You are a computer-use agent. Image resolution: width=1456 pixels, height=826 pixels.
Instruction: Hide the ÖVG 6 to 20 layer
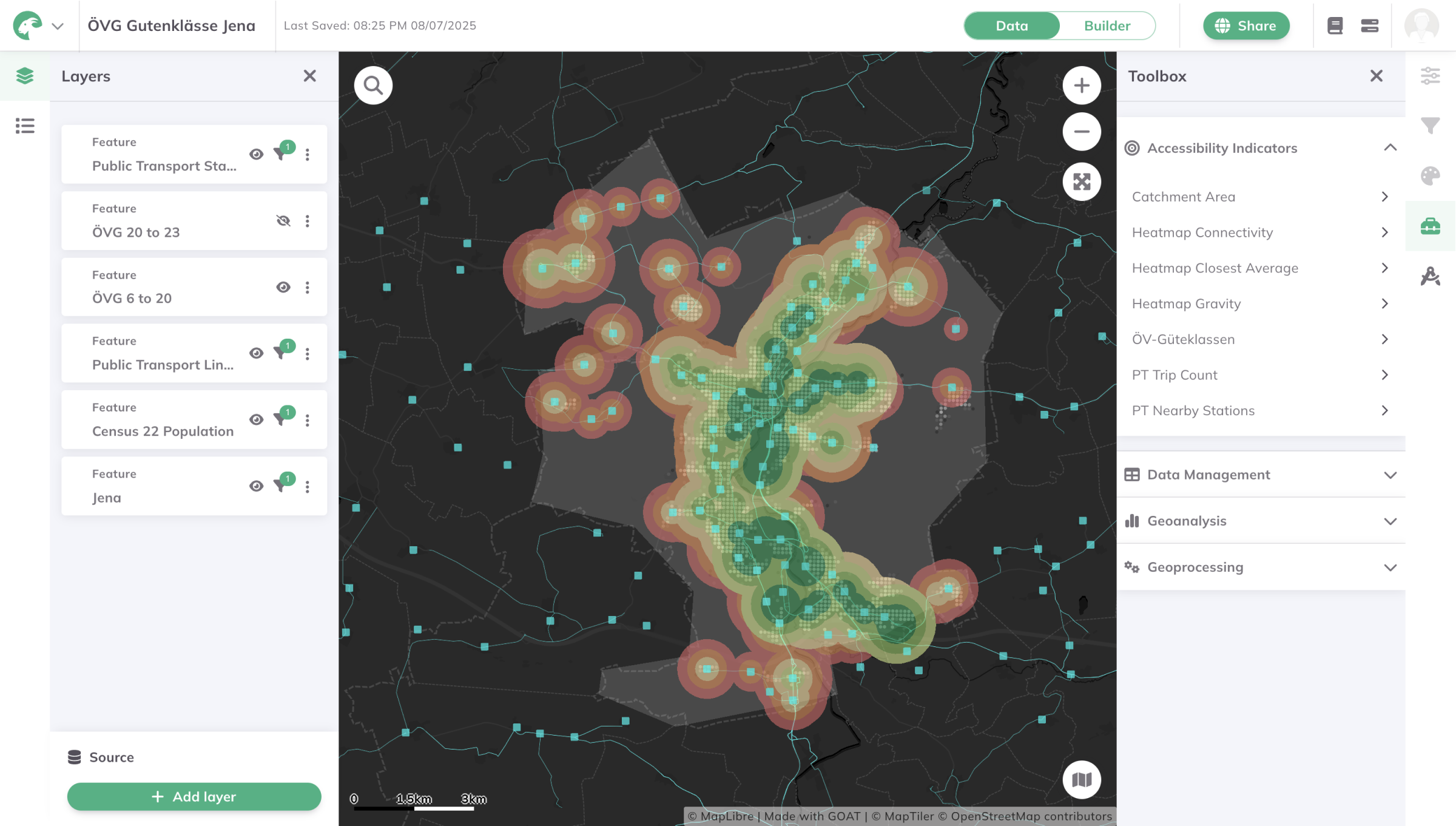[283, 287]
